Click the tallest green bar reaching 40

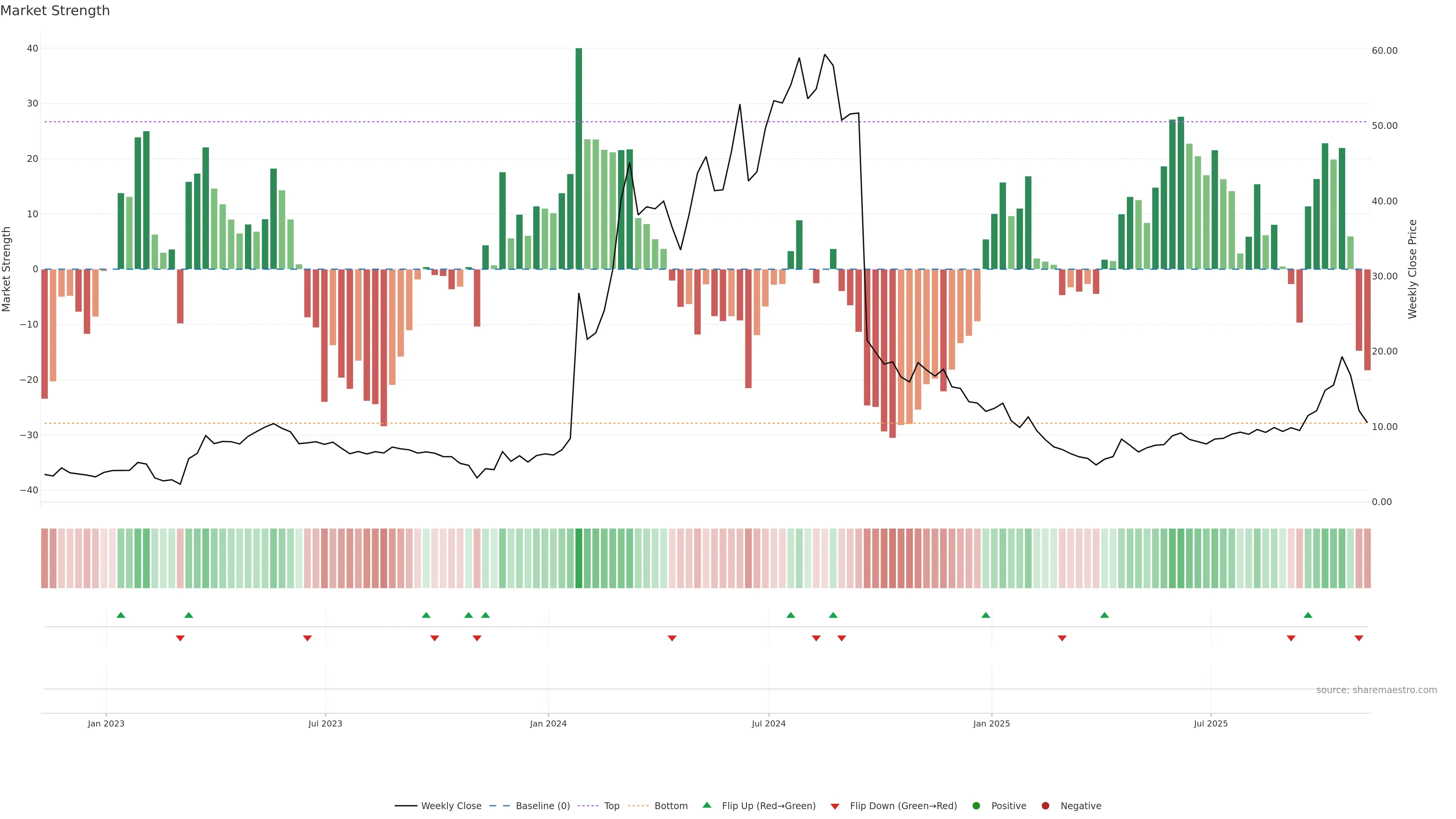578,158
